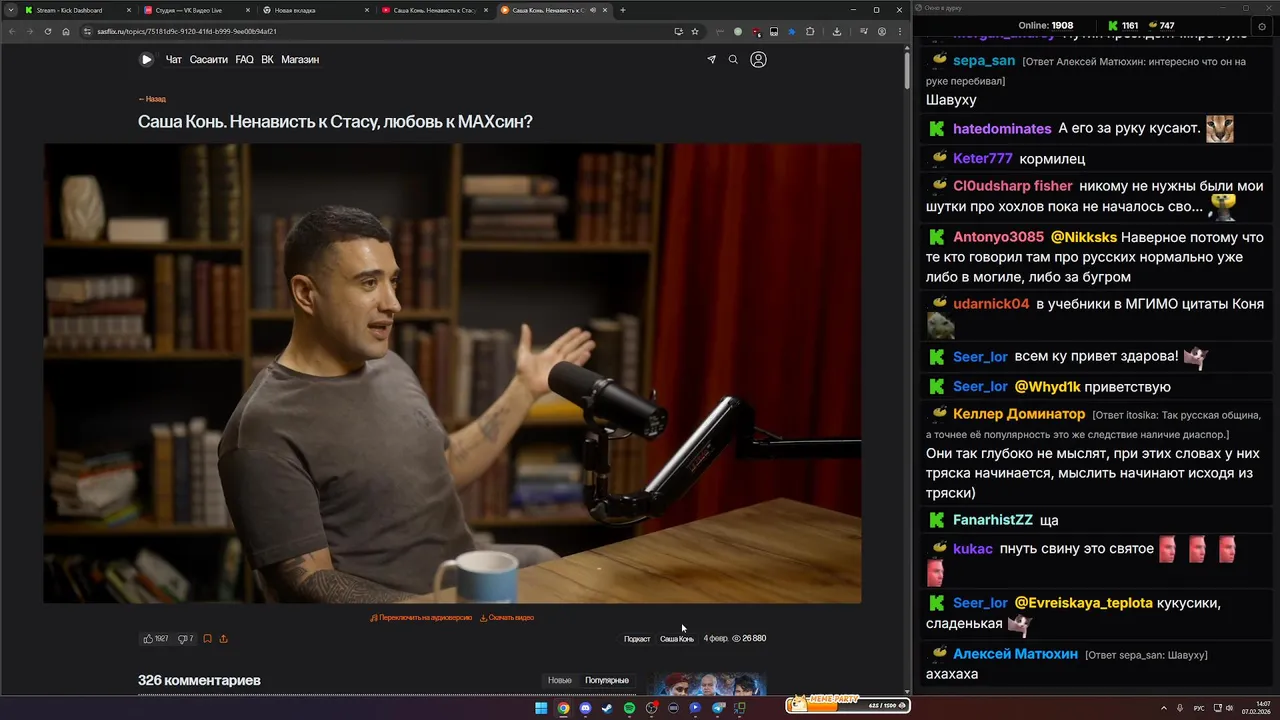Sort comments by Новые
1280x720 pixels.
tap(560, 680)
